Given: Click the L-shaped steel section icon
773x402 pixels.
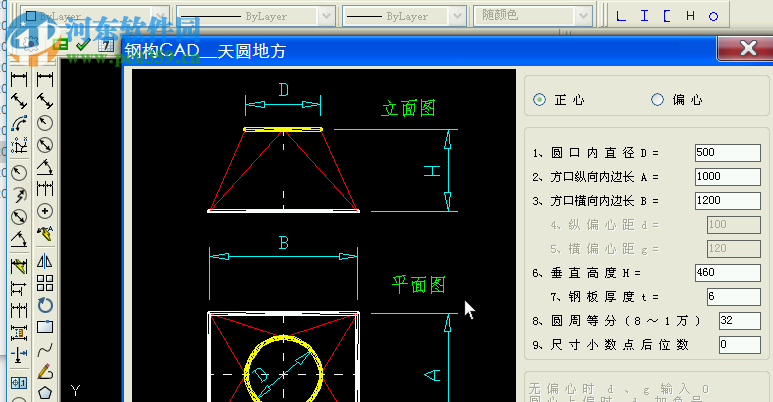Looking at the screenshot, I should (x=622, y=16).
